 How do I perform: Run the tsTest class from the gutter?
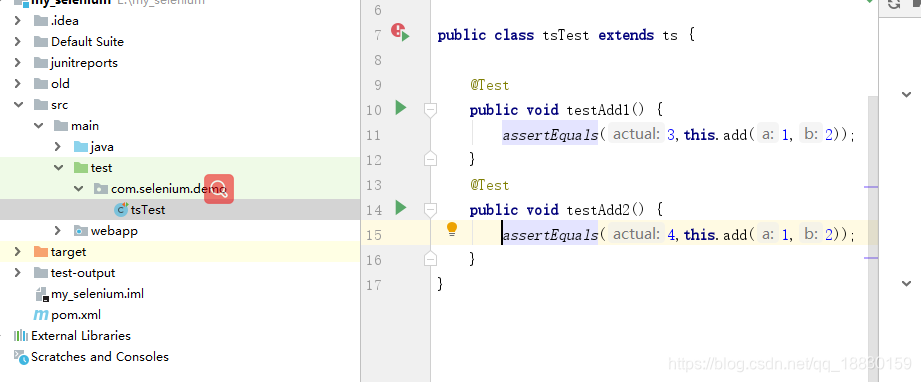tap(401, 32)
